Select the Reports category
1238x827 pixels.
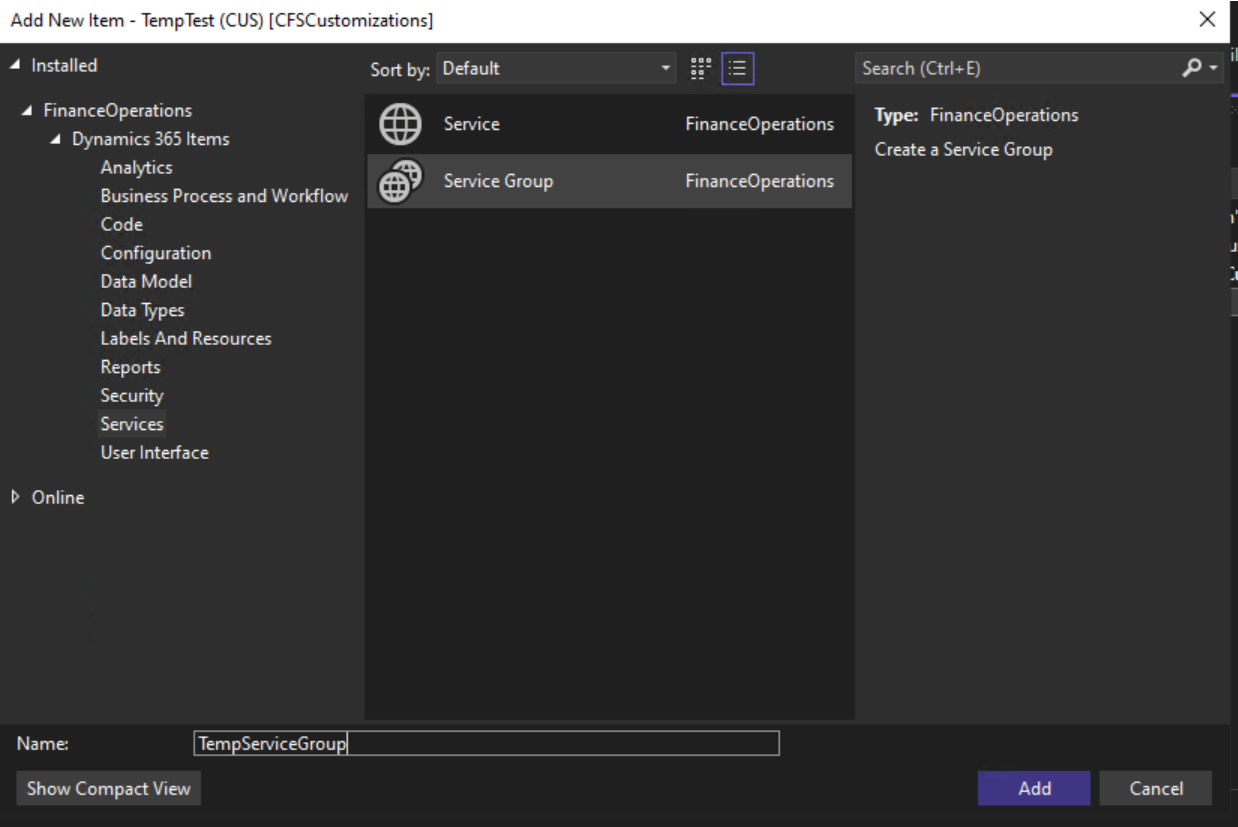point(130,367)
